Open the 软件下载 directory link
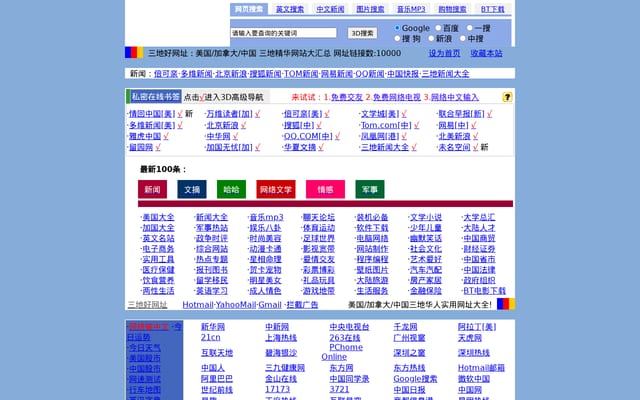The image size is (640, 400). [372, 228]
